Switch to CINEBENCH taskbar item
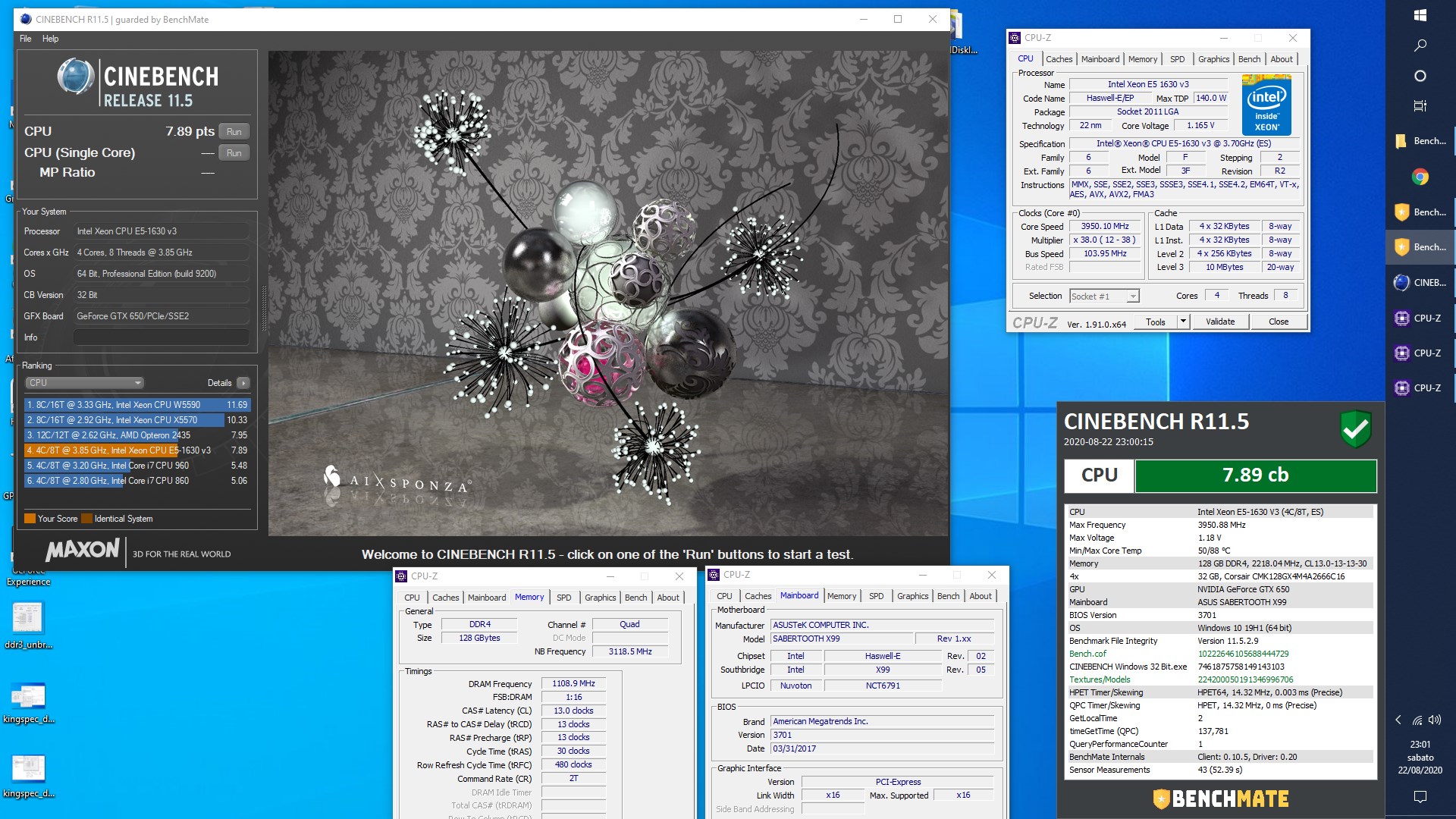Viewport: 1456px width, 819px height. (x=1420, y=283)
